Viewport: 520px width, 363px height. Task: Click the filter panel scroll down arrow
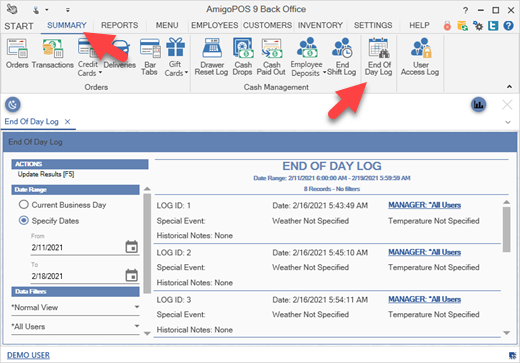click(147, 333)
